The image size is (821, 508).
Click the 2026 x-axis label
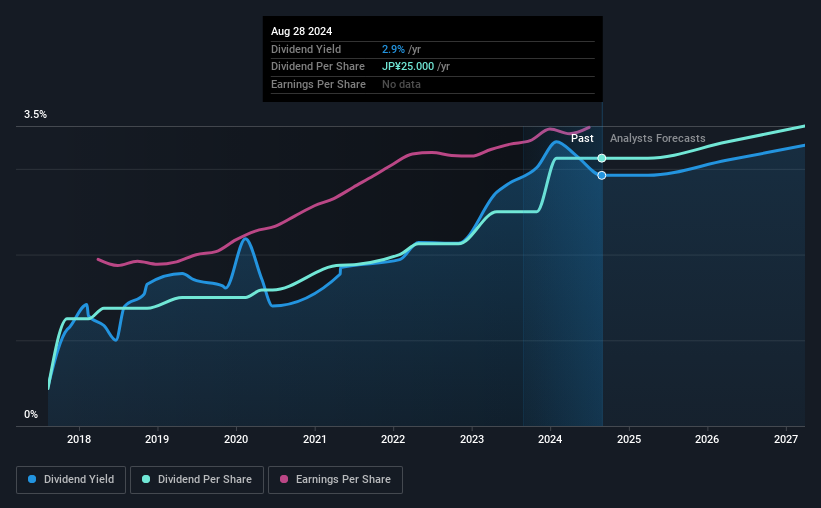707,439
